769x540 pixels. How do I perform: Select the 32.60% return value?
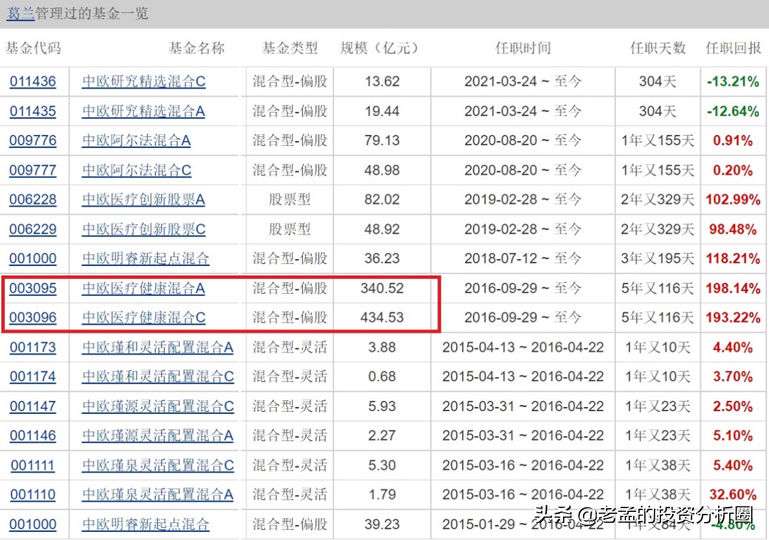coord(733,494)
